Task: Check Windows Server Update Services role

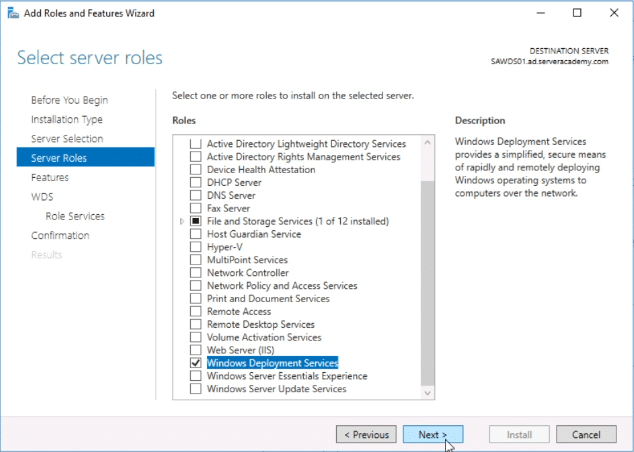Action: pyautogui.click(x=195, y=389)
